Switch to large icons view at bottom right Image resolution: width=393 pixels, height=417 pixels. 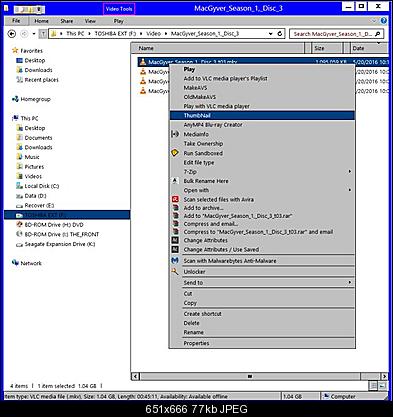click(382, 386)
